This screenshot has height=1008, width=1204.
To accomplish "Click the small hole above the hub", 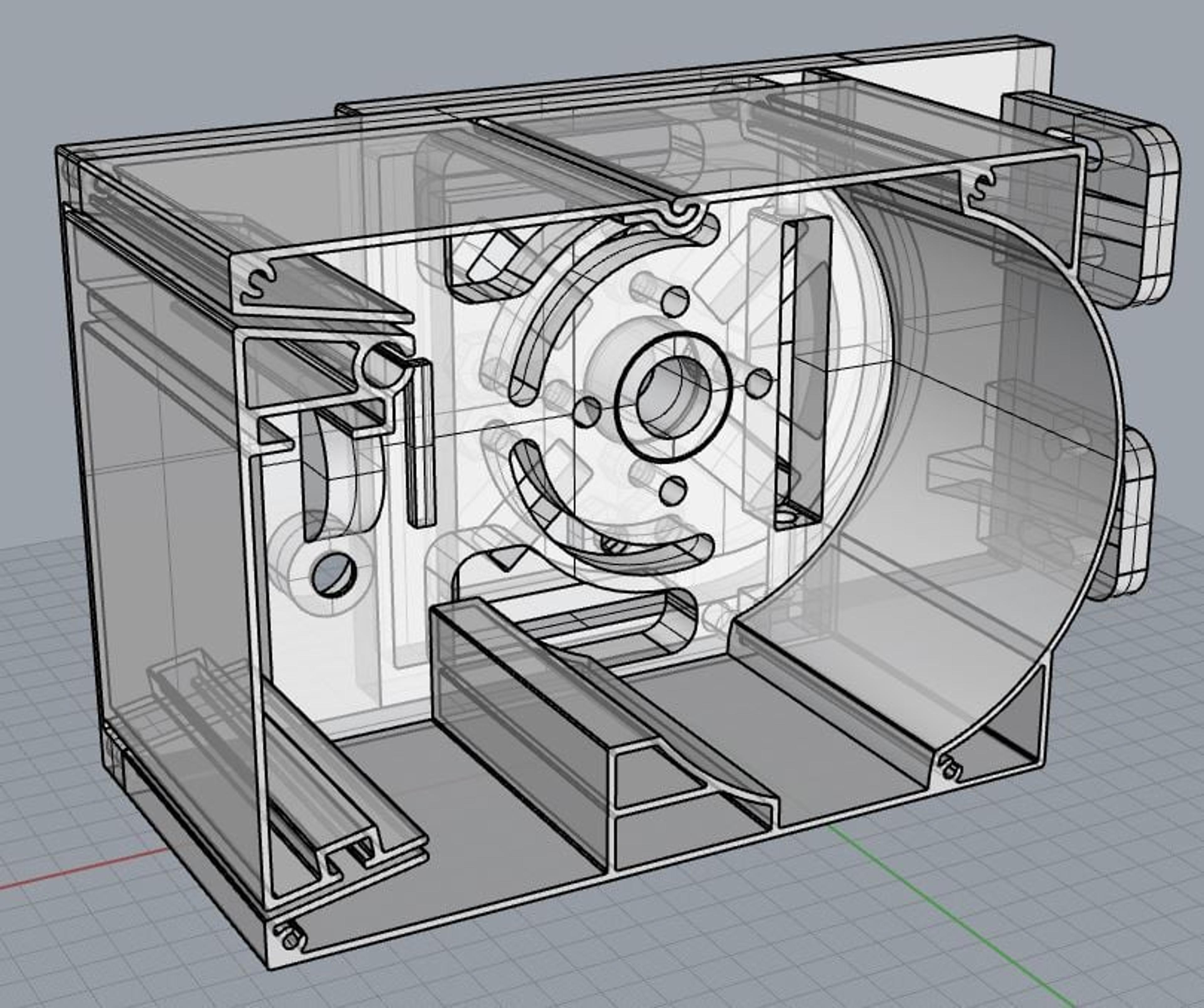I will click(675, 300).
